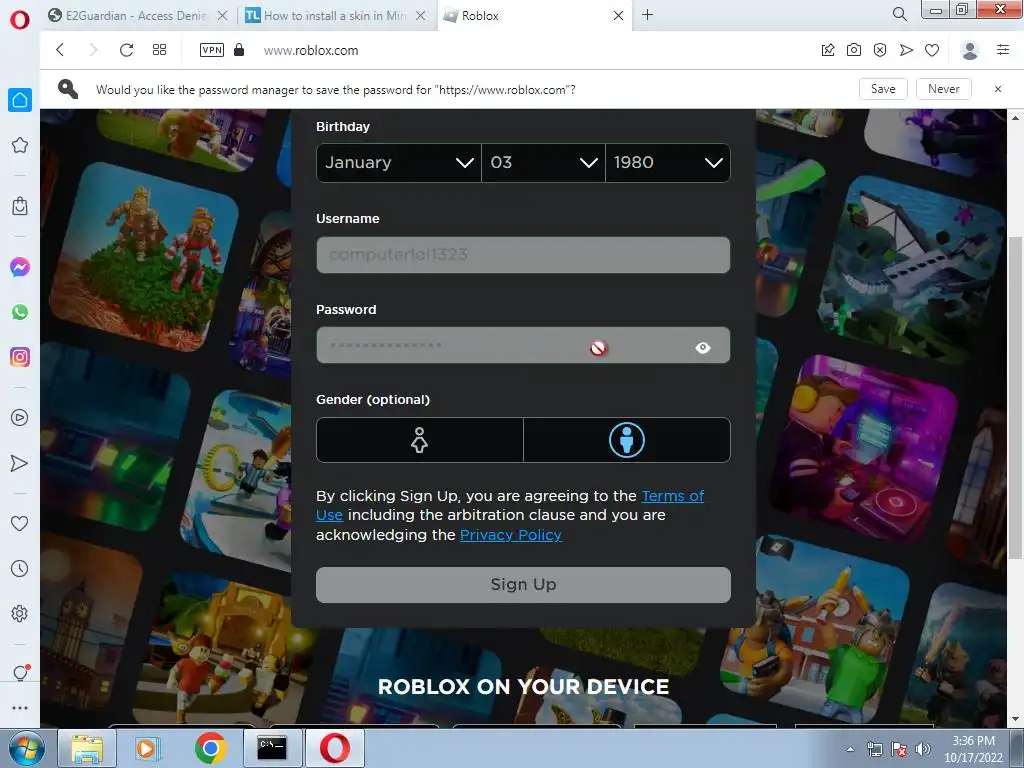Open the sidebar heart Pinboards icon

click(20, 523)
